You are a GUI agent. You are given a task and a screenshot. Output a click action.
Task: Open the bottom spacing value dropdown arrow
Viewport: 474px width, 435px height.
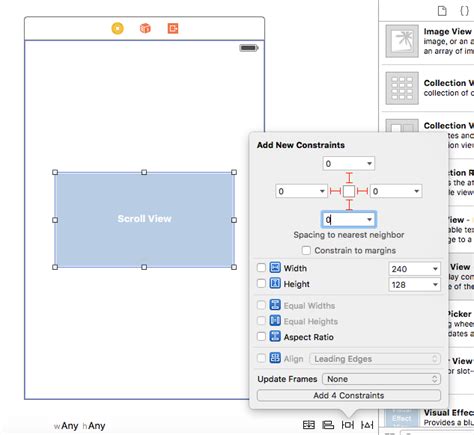[x=369, y=219]
